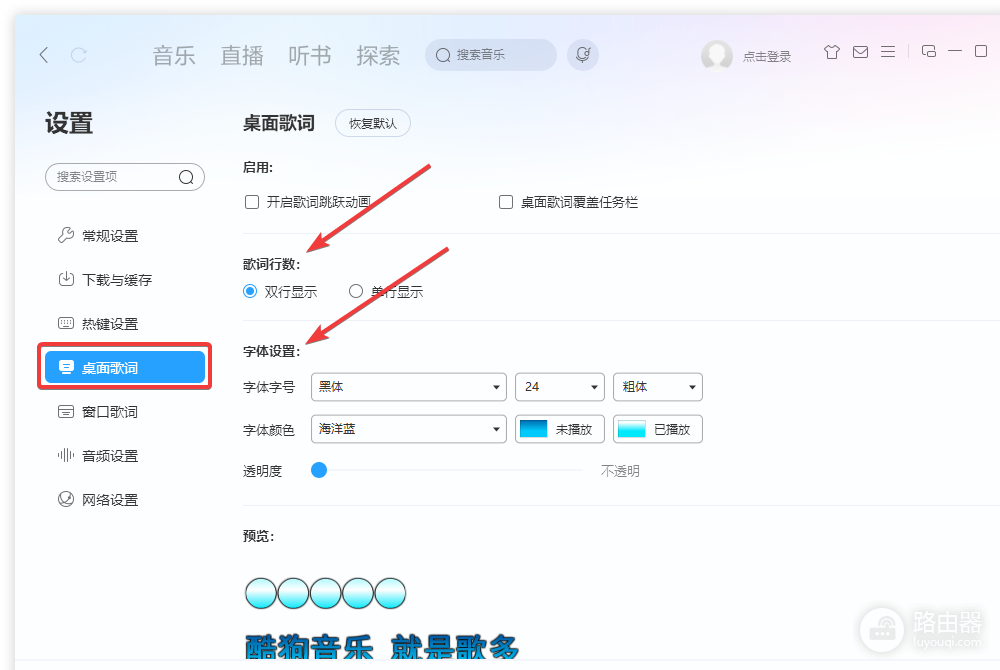Click the waveform icon for 音频设置
Image resolution: width=1000 pixels, height=670 pixels.
[x=66, y=455]
